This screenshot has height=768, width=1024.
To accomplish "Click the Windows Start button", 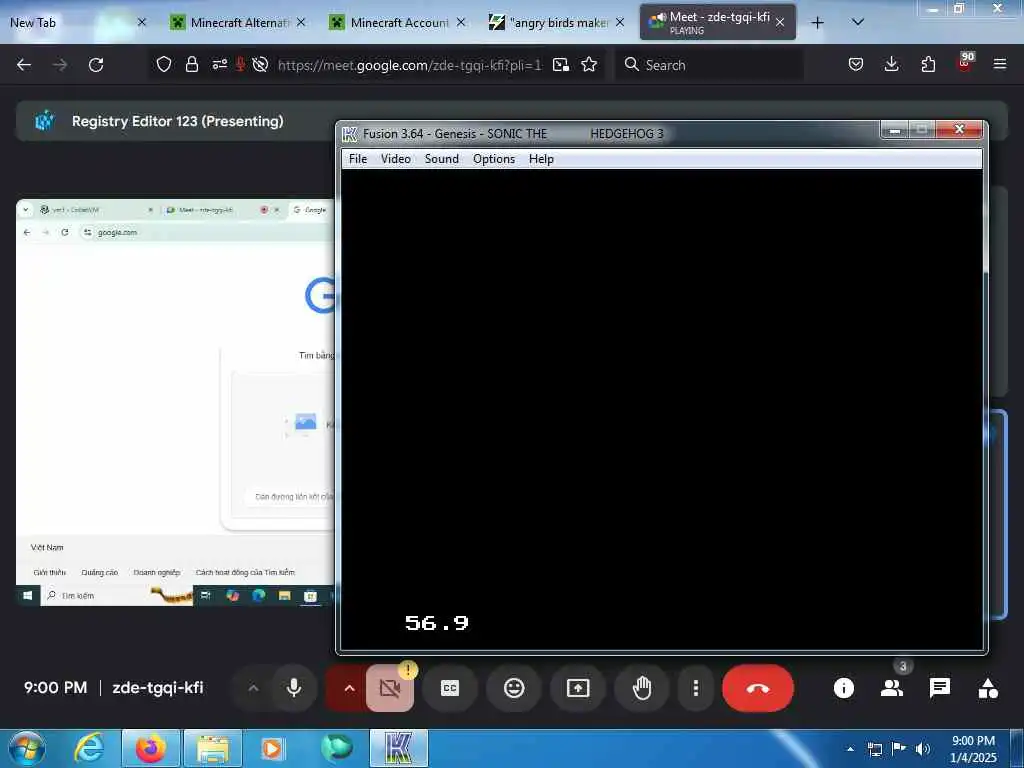I will pos(27,748).
